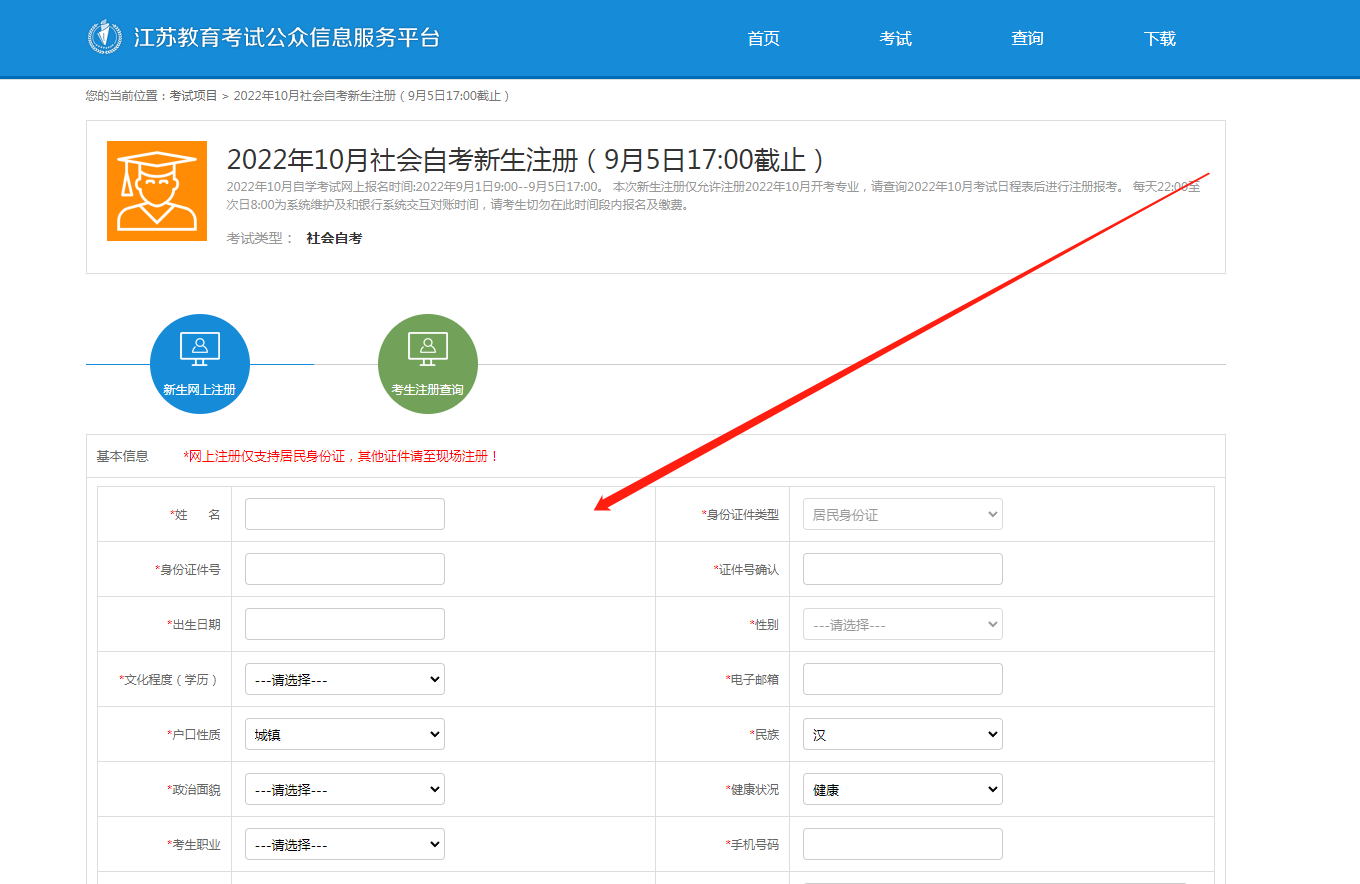This screenshot has width=1360, height=884.
Task: Open the blue 新生网上注册 circle icon
Action: (x=200, y=364)
